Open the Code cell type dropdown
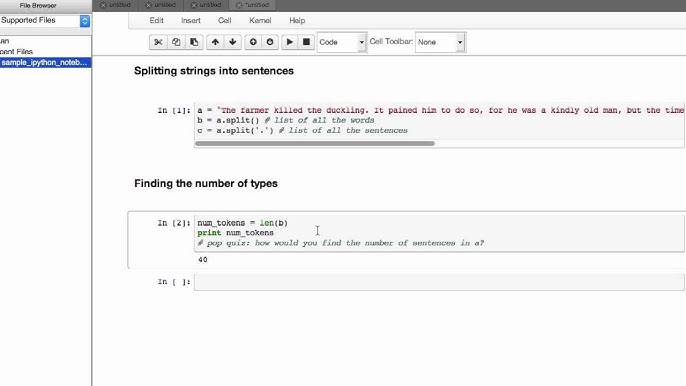This screenshot has width=686, height=386. [x=342, y=42]
